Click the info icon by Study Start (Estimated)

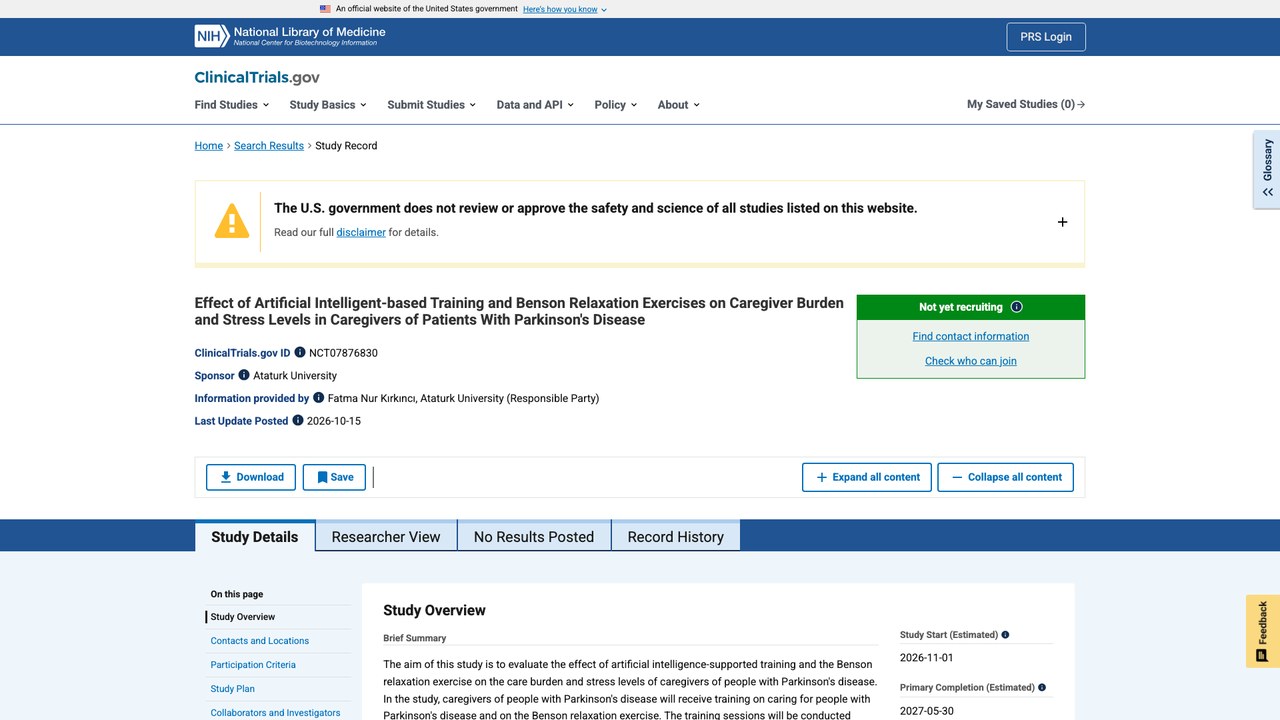click(x=1006, y=635)
